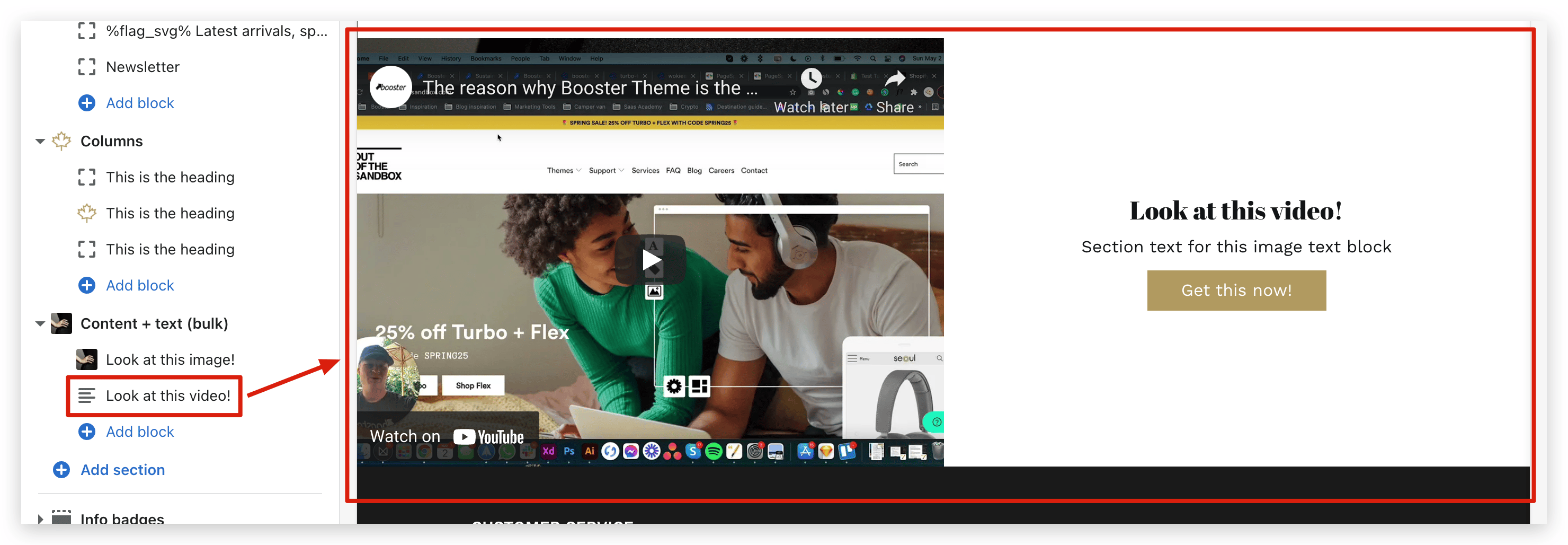
Task: Expand the Info badges section
Action: click(x=40, y=519)
